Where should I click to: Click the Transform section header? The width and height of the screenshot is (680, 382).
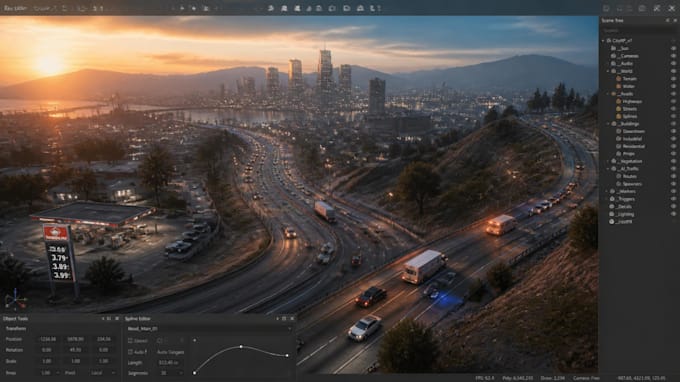pyautogui.click(x=16, y=329)
